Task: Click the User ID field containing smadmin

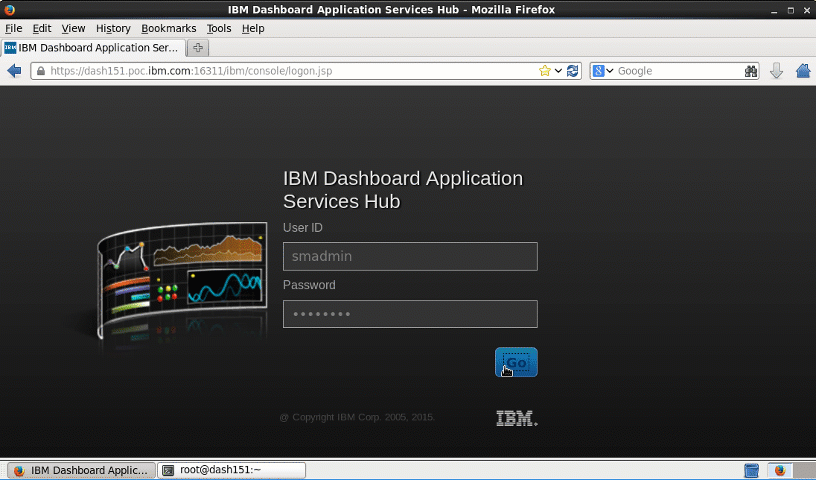Action: [x=410, y=256]
